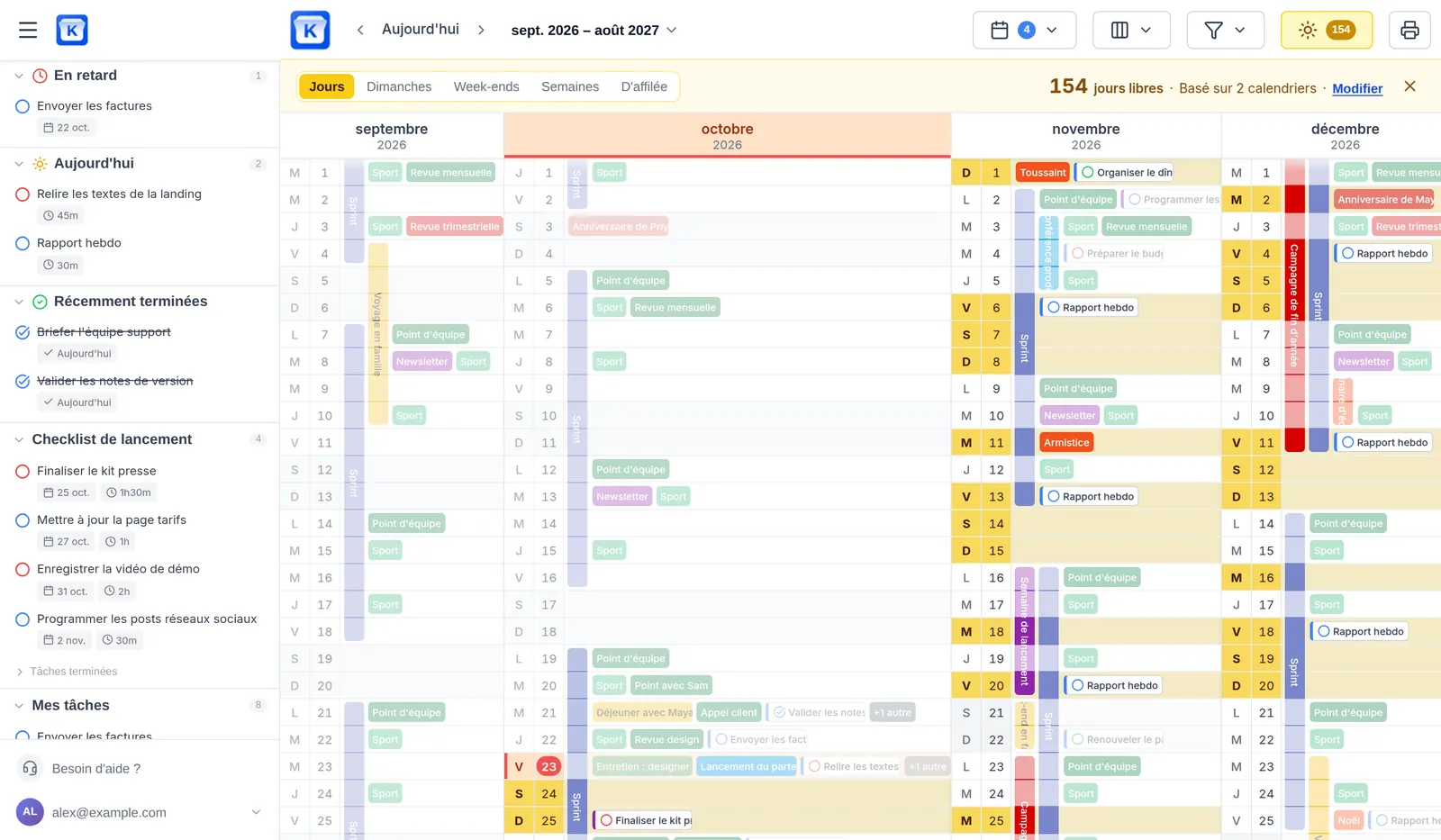Collapse the Mes tâches section
Viewport: 1441px width, 840px height.
click(19, 706)
